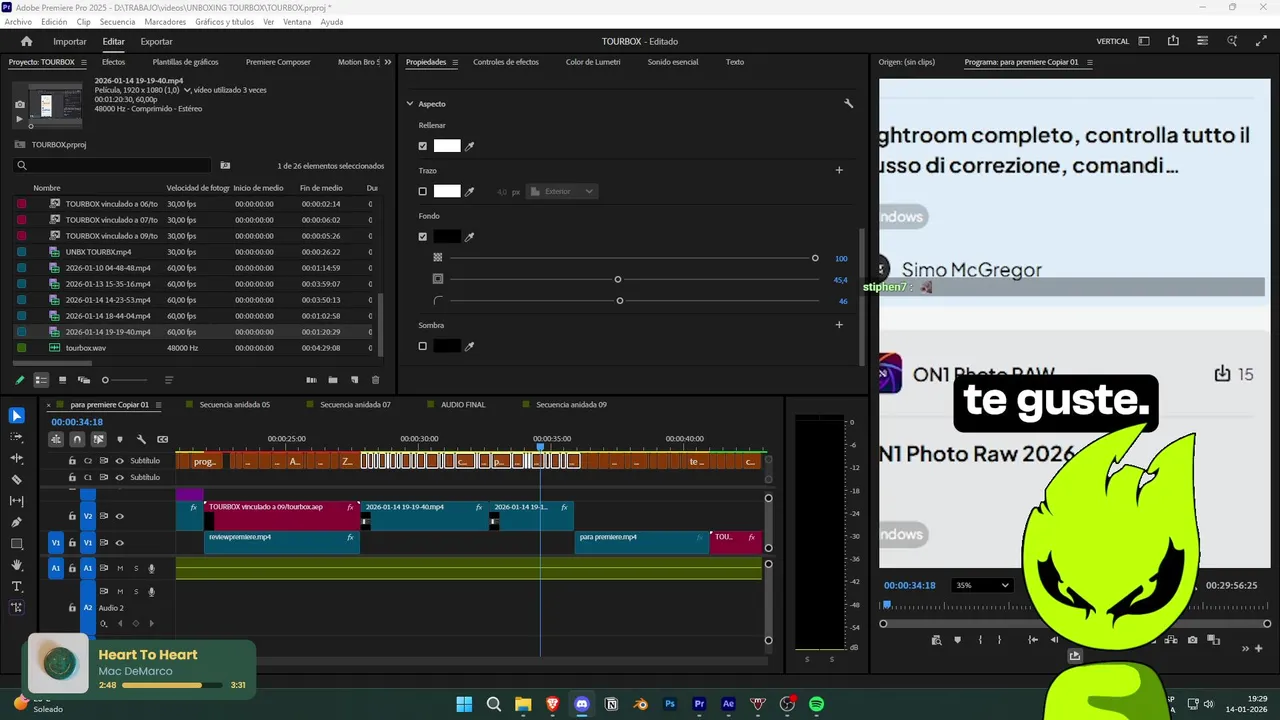Switch to the Color de Lumetri tab
1280x720 pixels.
593,62
